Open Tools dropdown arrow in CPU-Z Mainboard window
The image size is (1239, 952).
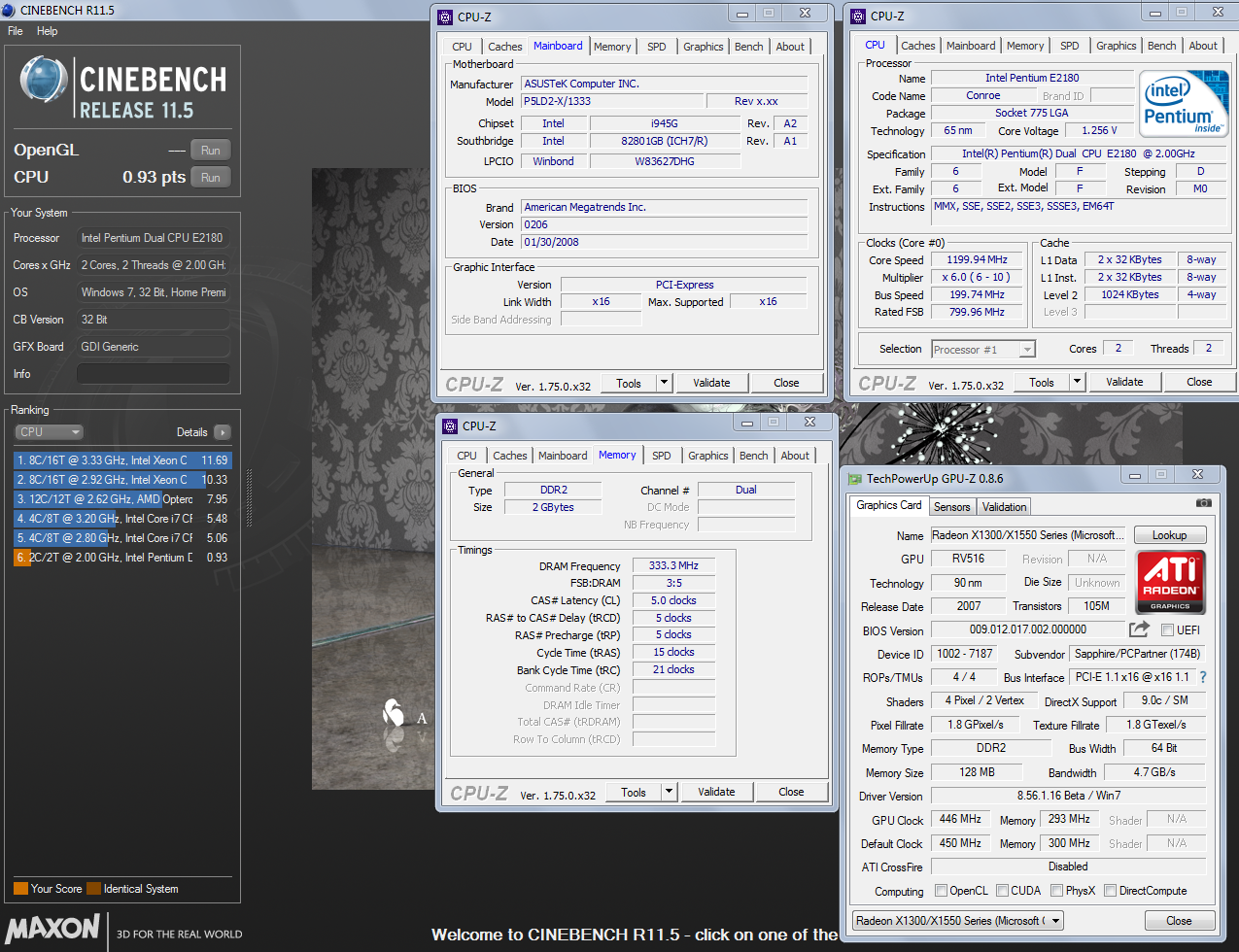(x=665, y=383)
